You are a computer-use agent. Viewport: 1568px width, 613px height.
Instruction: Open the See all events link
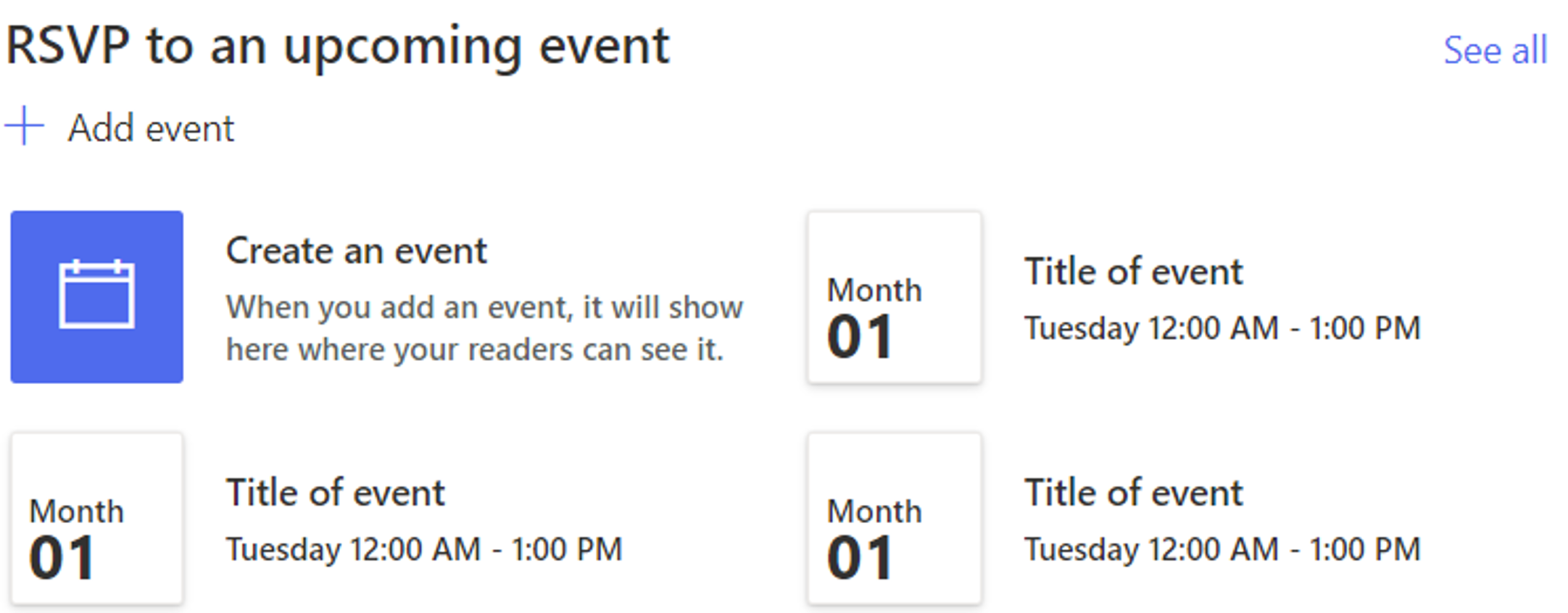tap(1496, 50)
